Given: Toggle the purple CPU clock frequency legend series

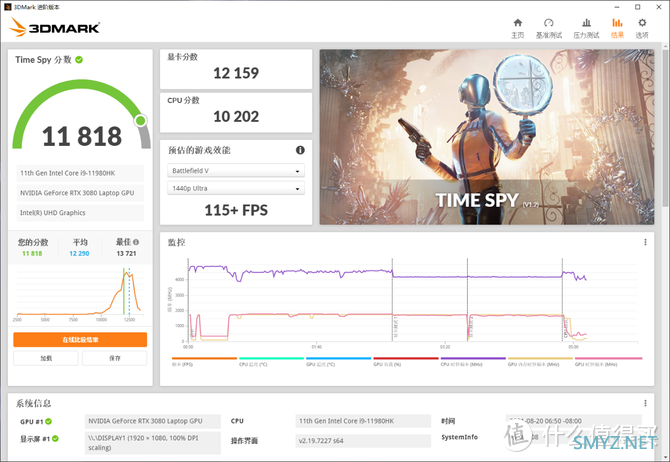Looking at the screenshot, I should pyautogui.click(x=473, y=362).
